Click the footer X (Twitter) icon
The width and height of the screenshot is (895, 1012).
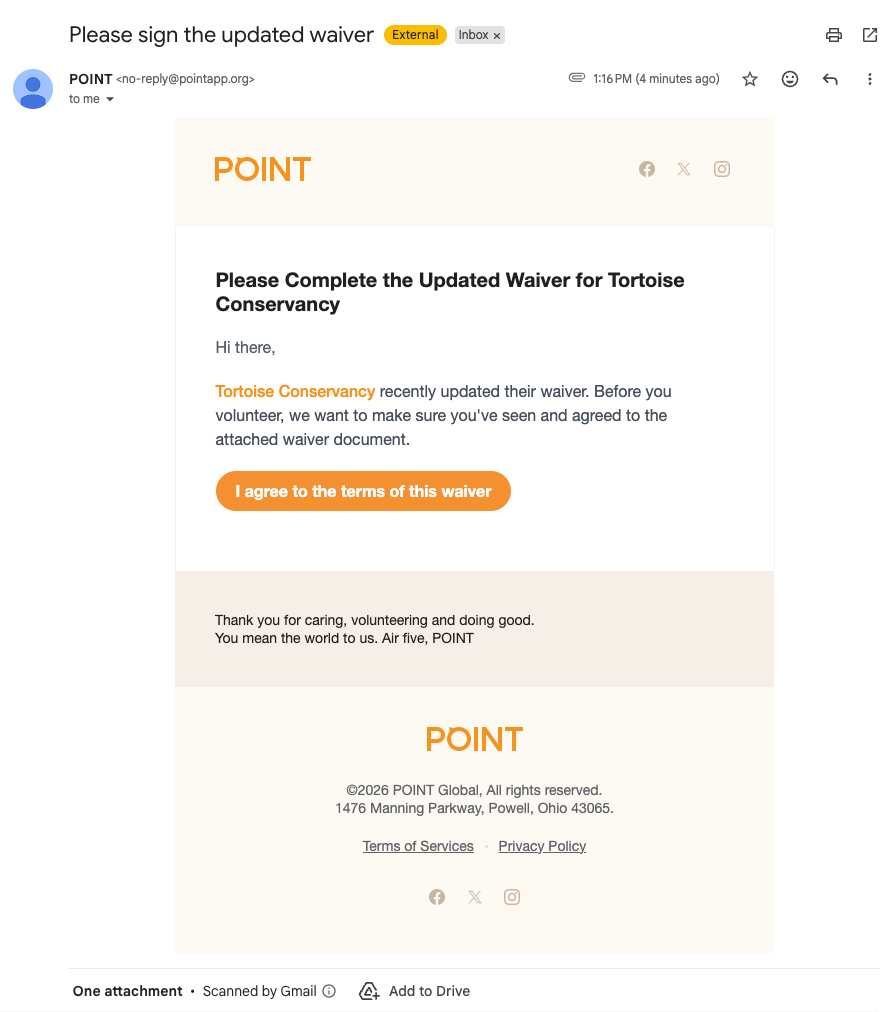point(475,897)
